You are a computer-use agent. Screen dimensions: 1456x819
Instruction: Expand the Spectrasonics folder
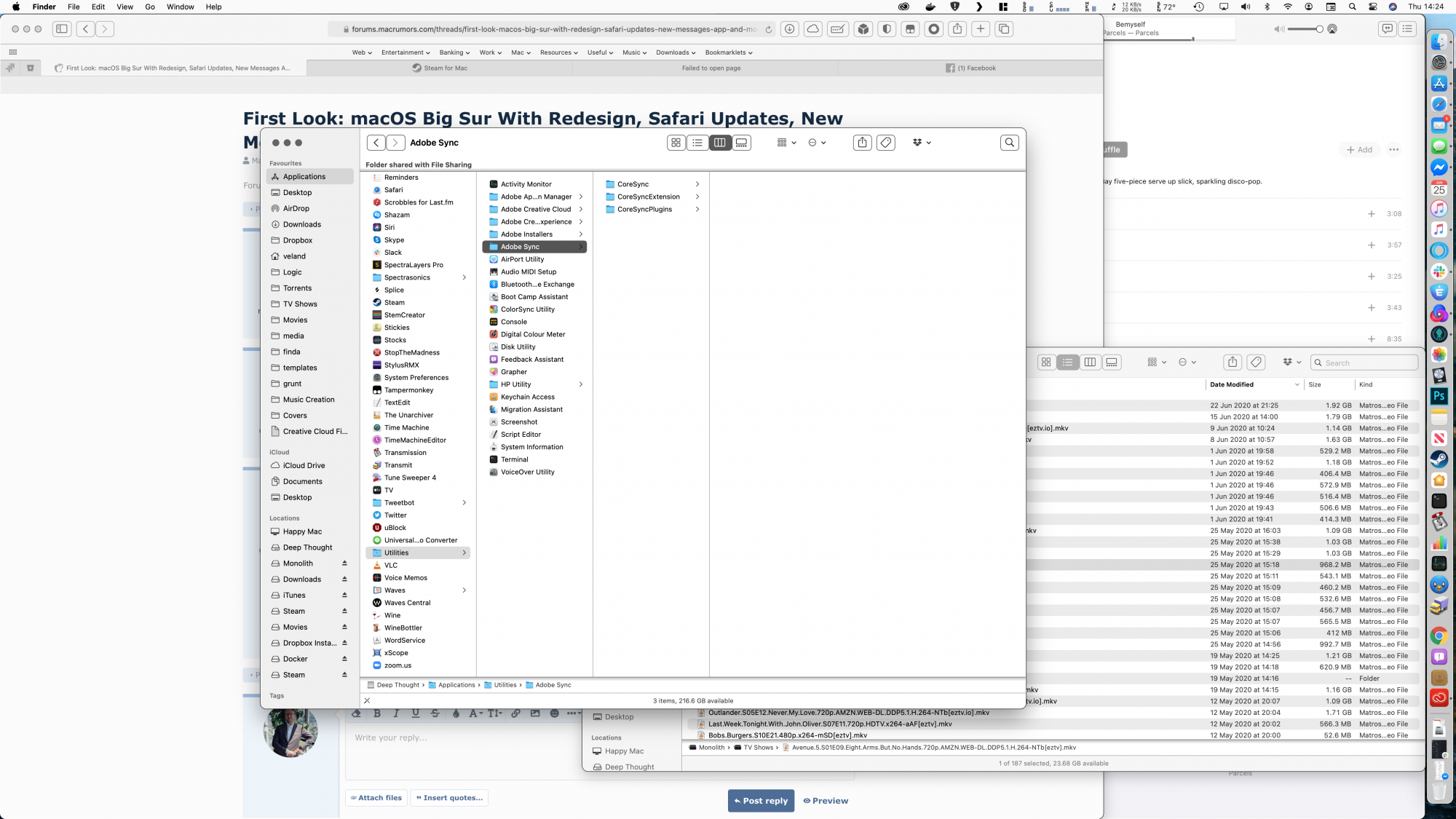pos(464,277)
